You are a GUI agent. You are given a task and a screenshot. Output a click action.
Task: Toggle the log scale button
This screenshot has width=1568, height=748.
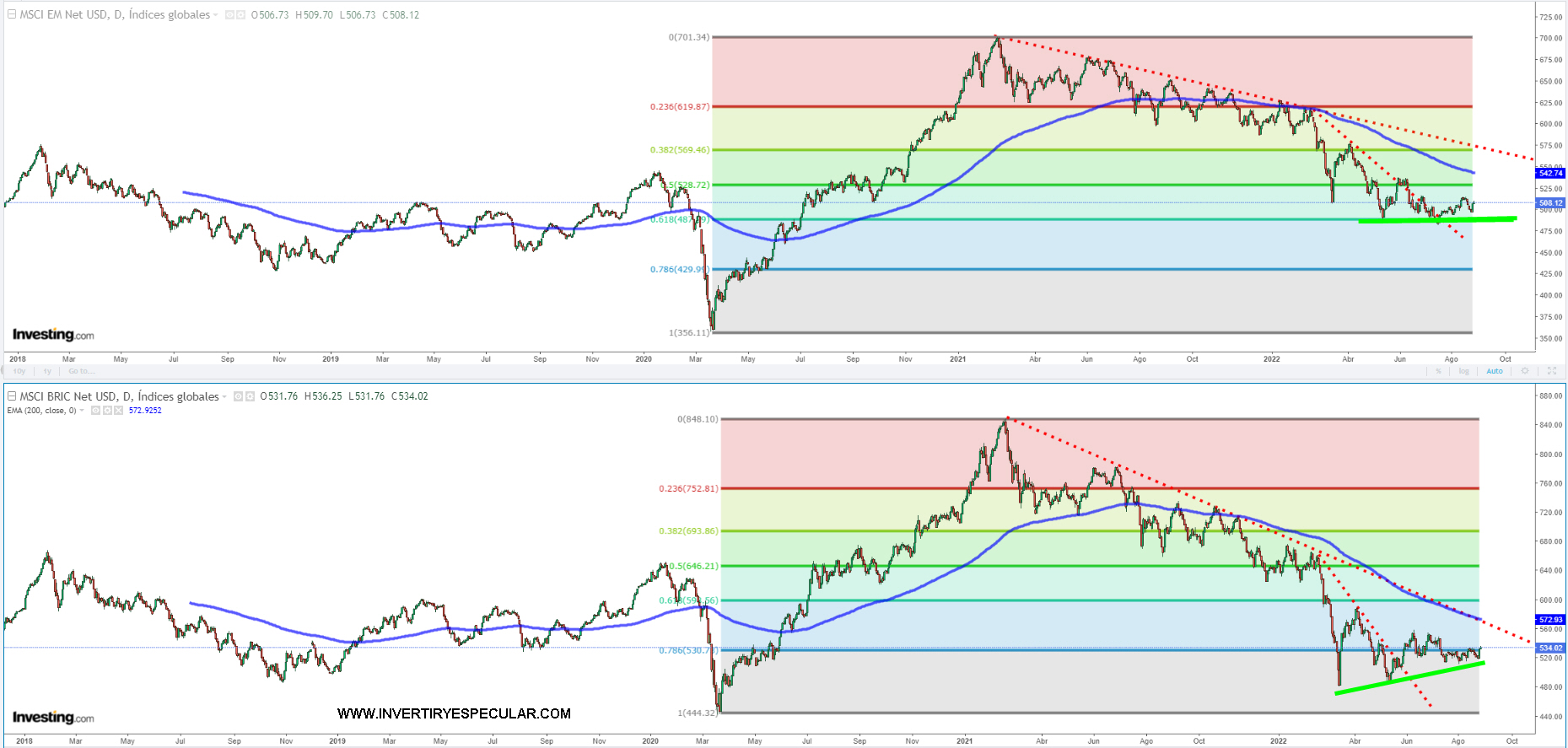[1463, 371]
